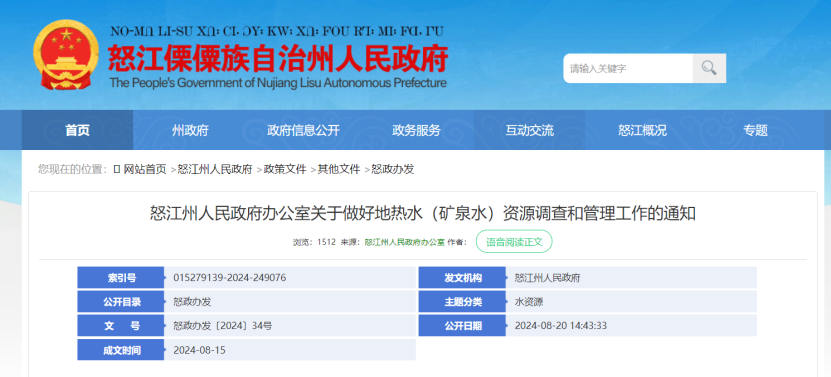Click the article title about 地热水 resources
Screen dimensions: 831x377
tap(422, 214)
